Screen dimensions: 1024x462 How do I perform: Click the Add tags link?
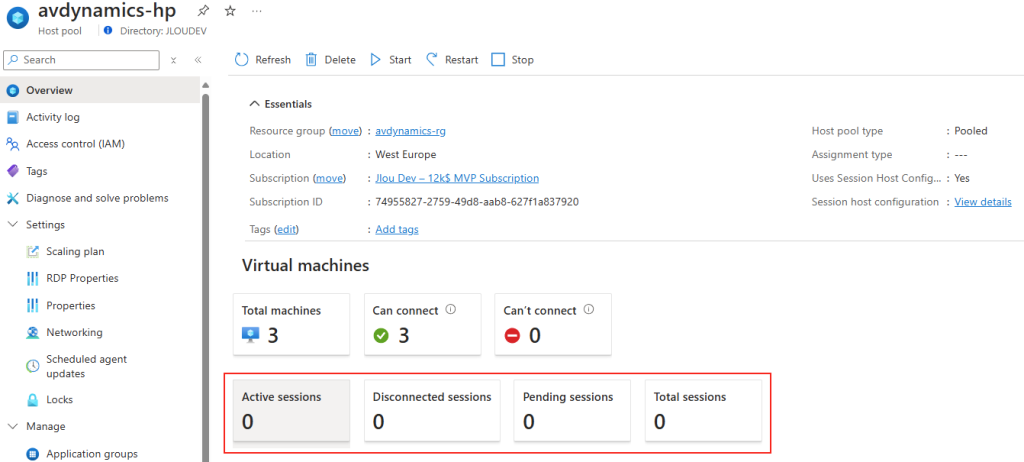pos(397,229)
